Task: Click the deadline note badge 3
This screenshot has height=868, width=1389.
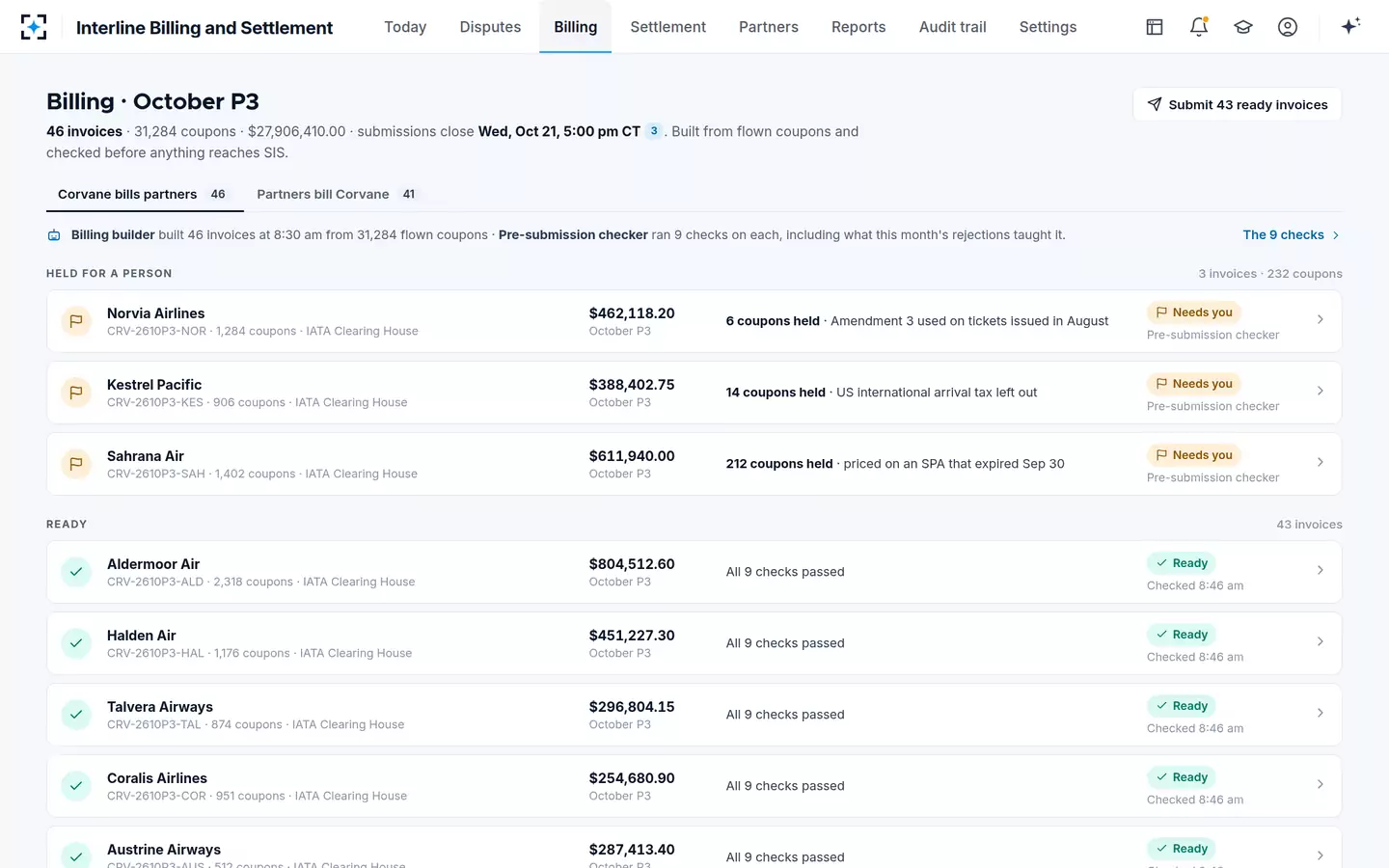Action: (654, 131)
